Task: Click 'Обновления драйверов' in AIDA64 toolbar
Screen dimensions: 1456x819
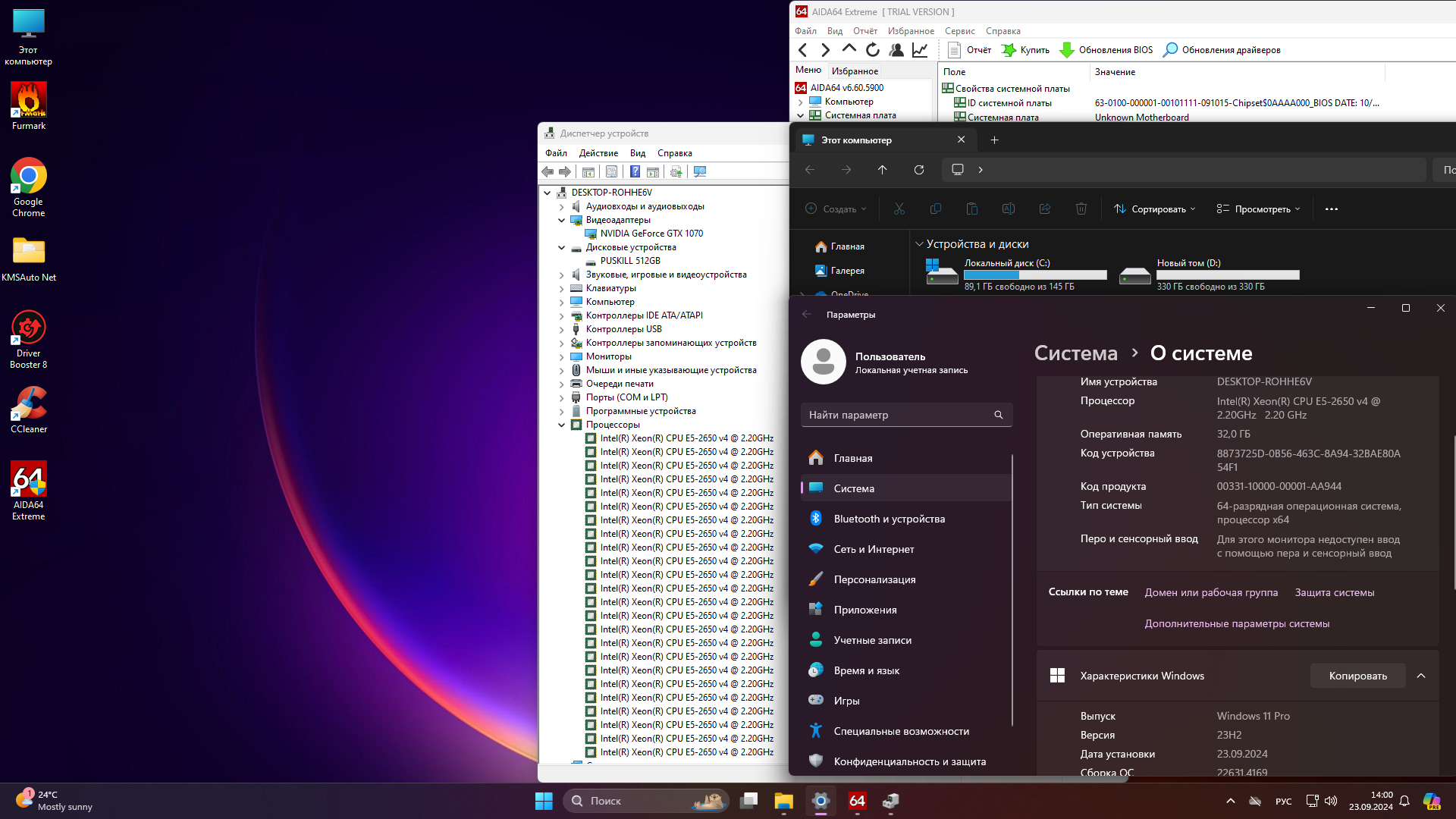Action: point(1222,50)
